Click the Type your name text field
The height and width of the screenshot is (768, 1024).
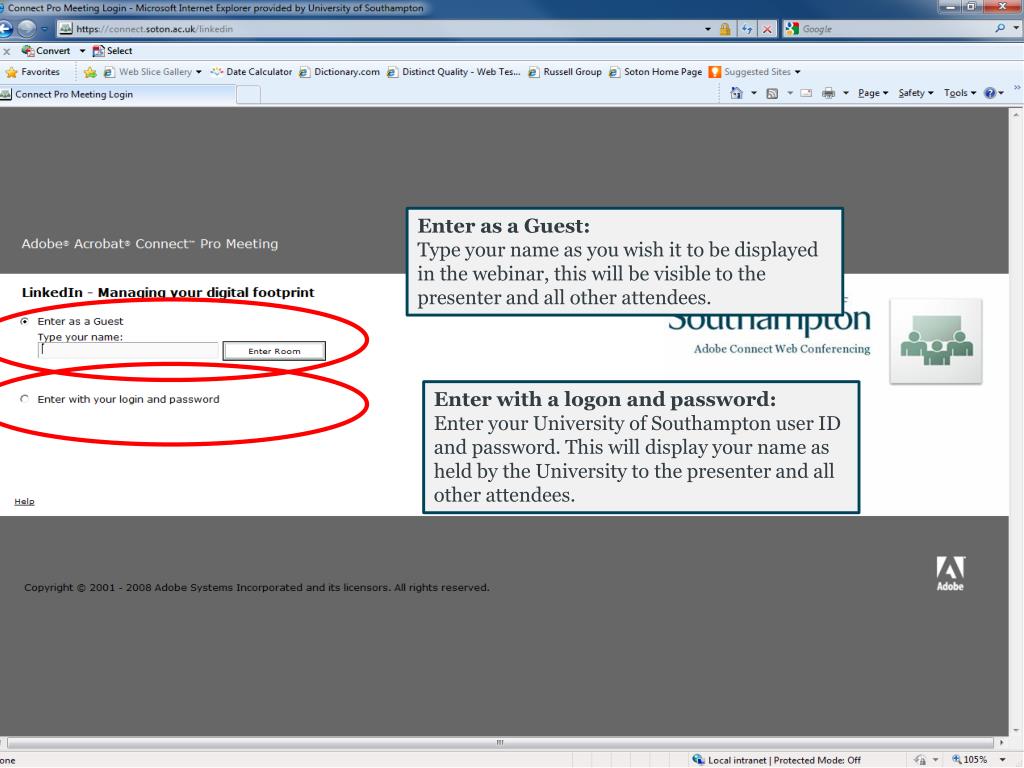point(129,351)
